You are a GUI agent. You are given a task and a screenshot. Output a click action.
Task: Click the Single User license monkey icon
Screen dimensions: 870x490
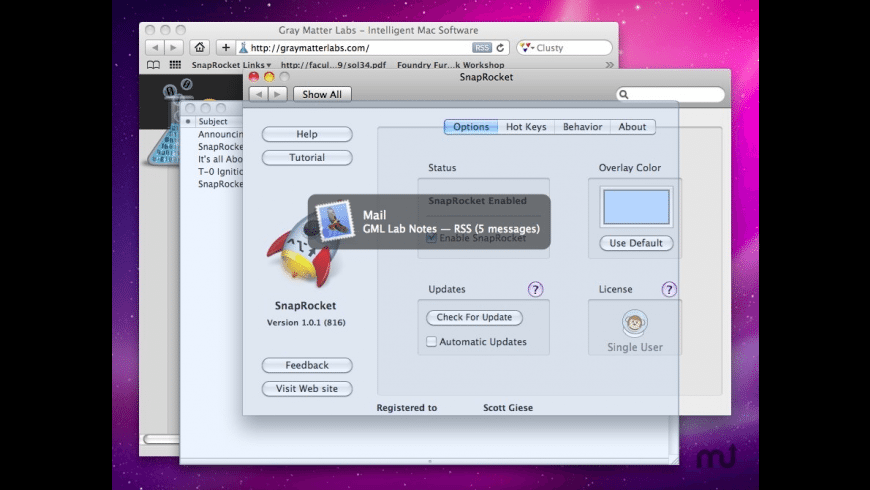click(634, 323)
